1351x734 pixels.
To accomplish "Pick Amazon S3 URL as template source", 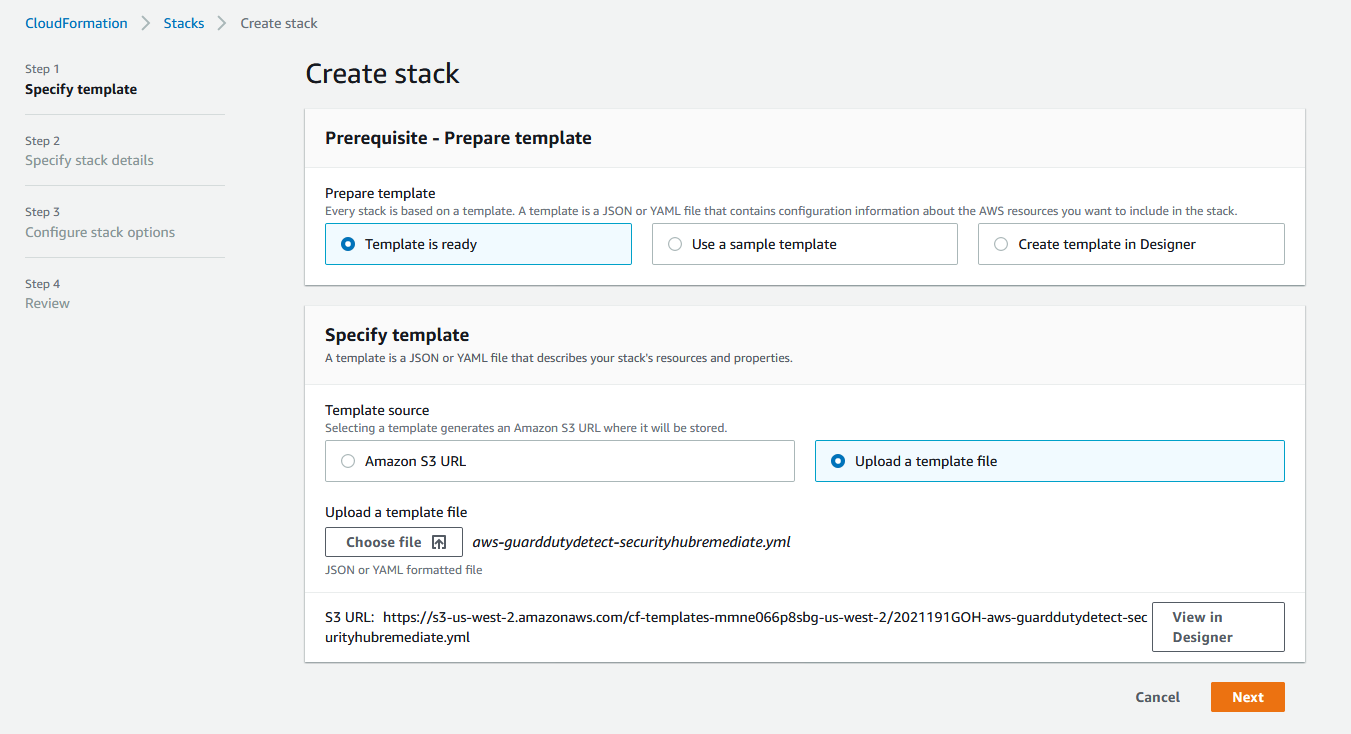I will [x=560, y=461].
